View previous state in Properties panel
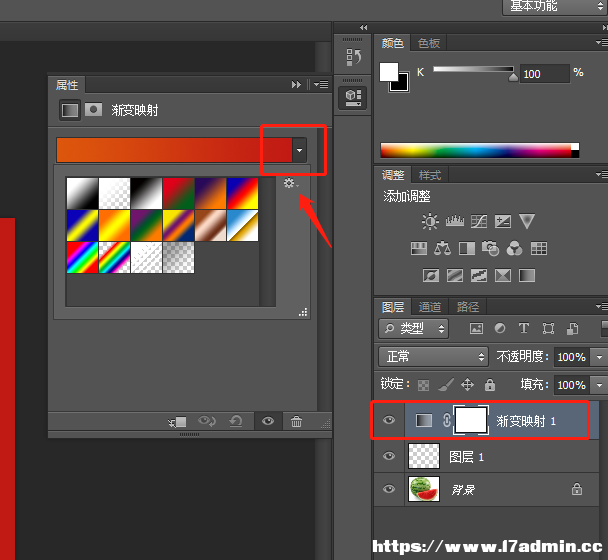The image size is (608, 560). pyautogui.click(x=207, y=421)
